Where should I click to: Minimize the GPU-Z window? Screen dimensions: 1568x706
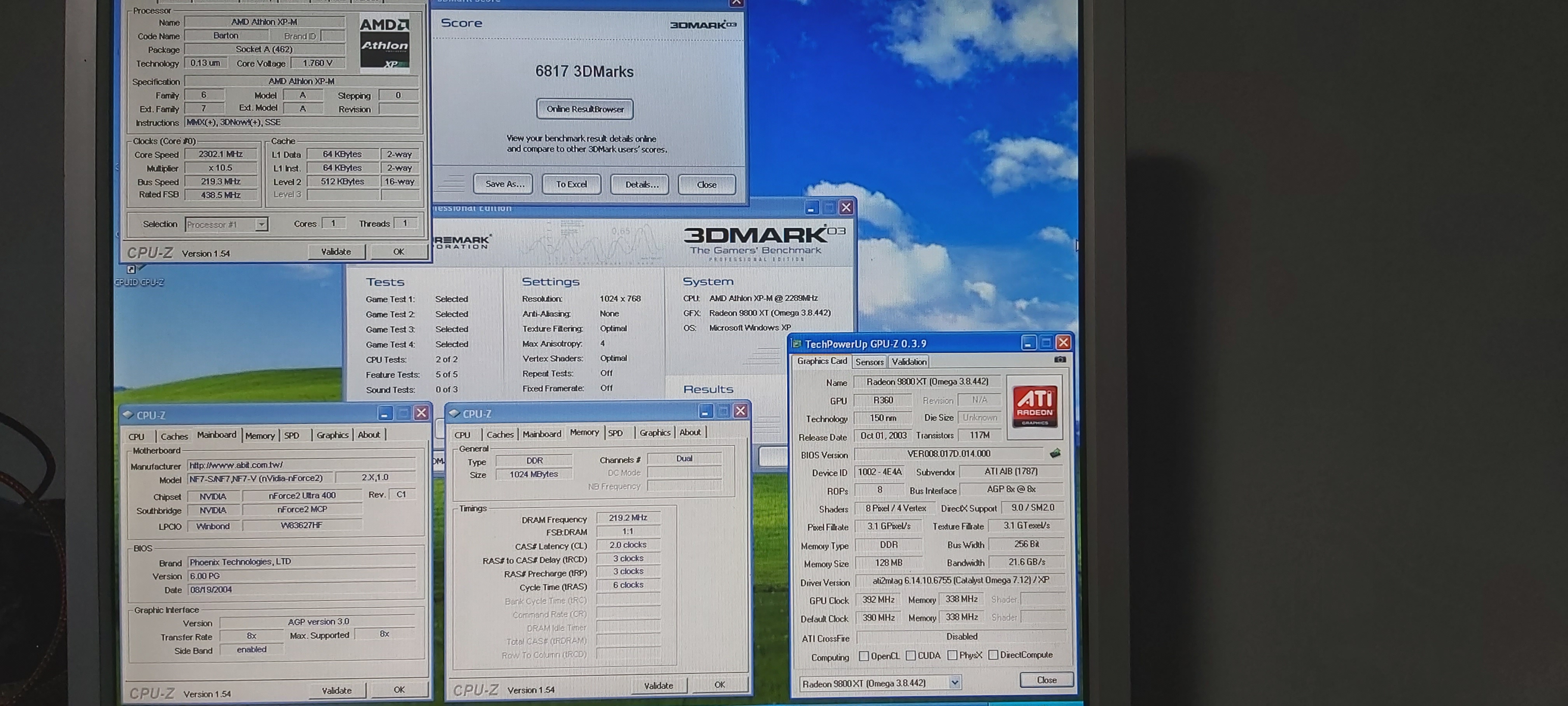(1028, 343)
